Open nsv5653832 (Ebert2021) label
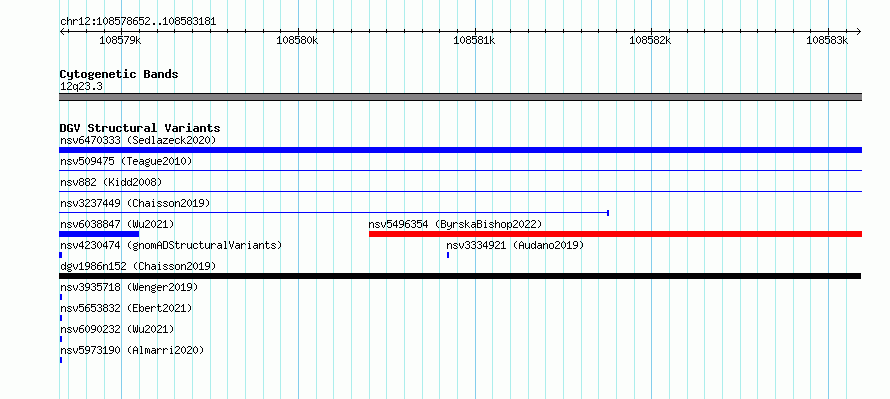The height and width of the screenshot is (399, 890). (126, 308)
